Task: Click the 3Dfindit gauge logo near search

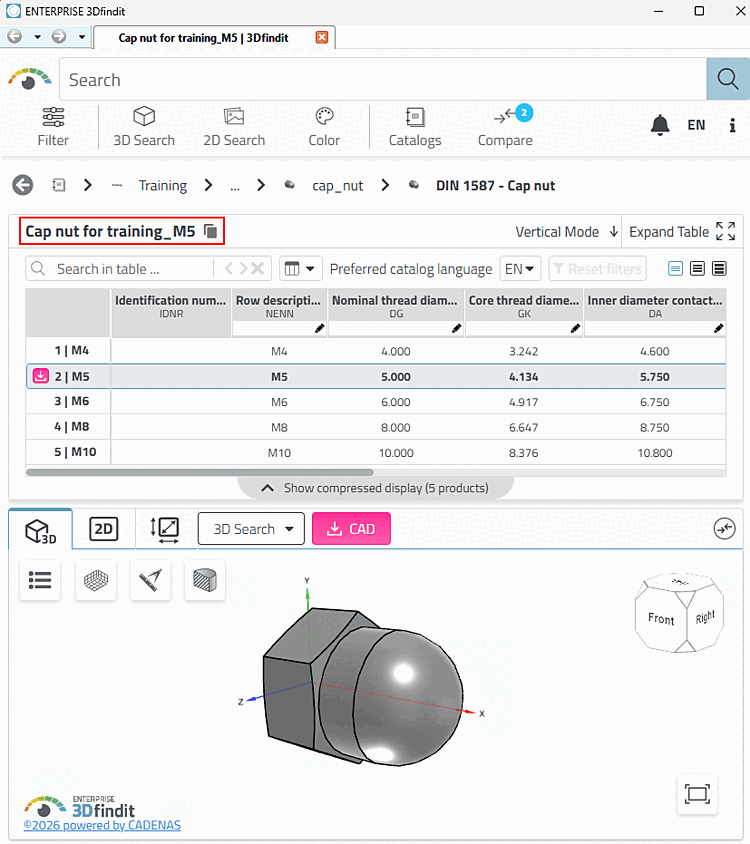Action: click(x=30, y=79)
